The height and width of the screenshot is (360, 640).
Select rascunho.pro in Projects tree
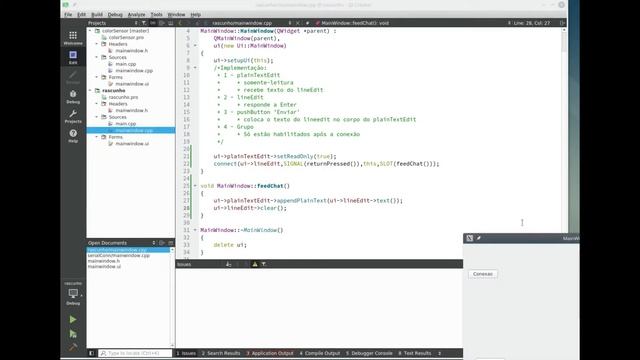[x=123, y=97]
